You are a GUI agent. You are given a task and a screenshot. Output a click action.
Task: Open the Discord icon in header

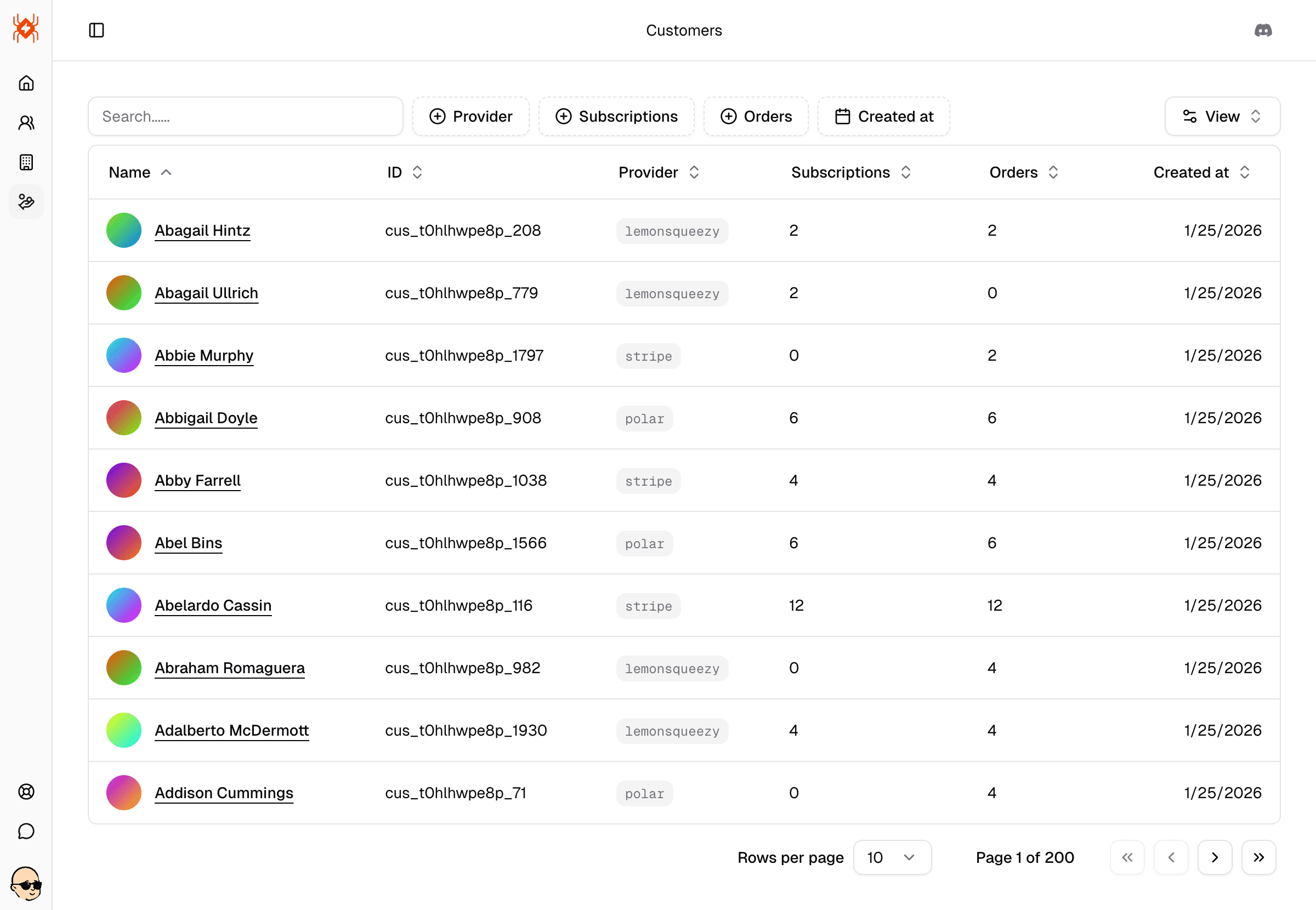1263,30
